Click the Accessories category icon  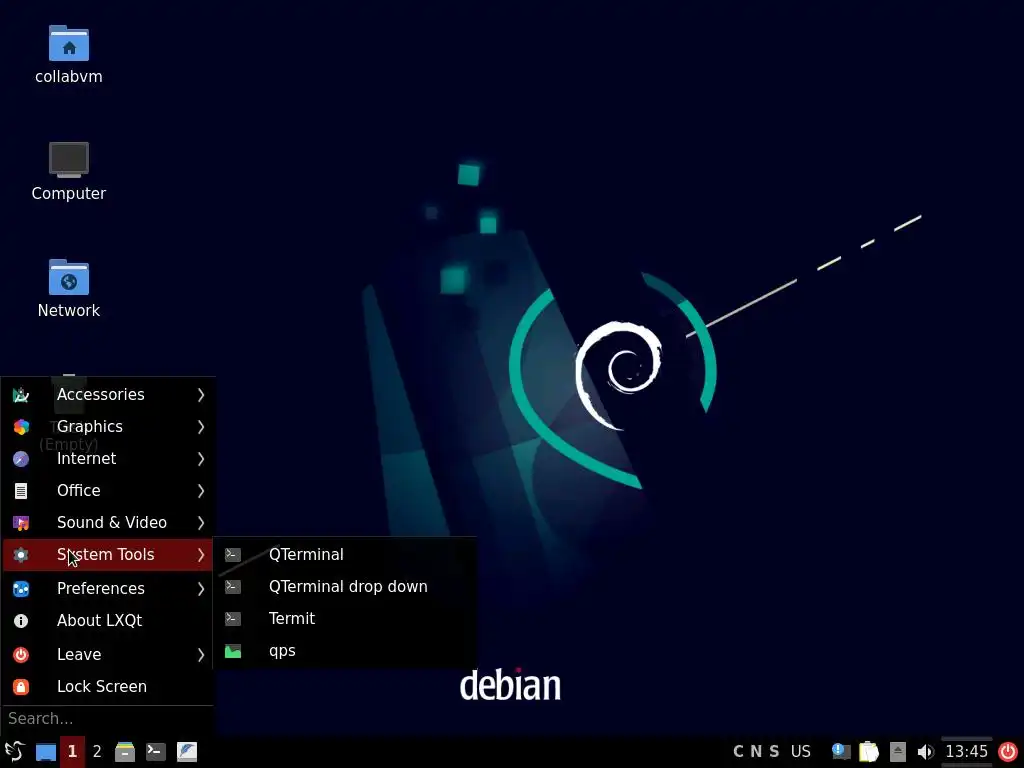[21, 394]
